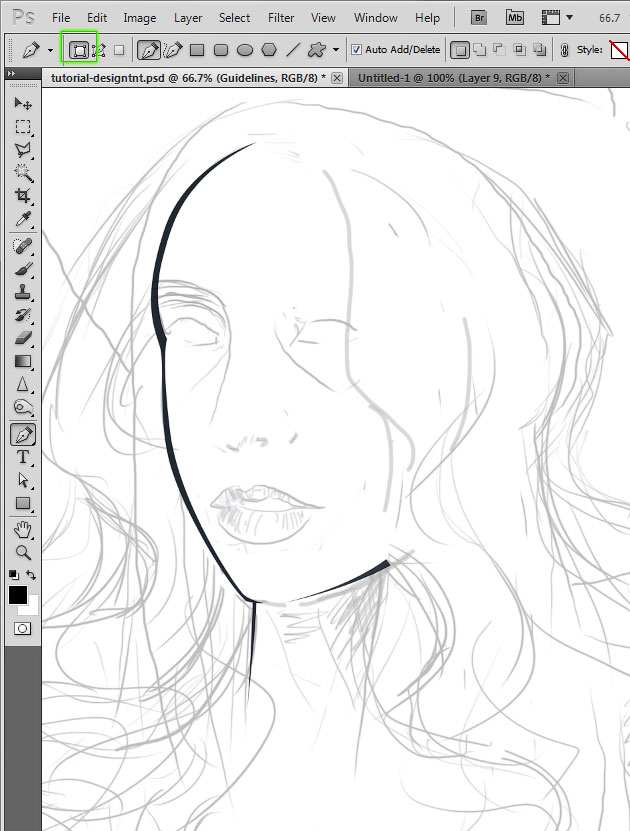Activate standard Pen in options bar
The height and width of the screenshot is (831, 630).
(x=149, y=50)
